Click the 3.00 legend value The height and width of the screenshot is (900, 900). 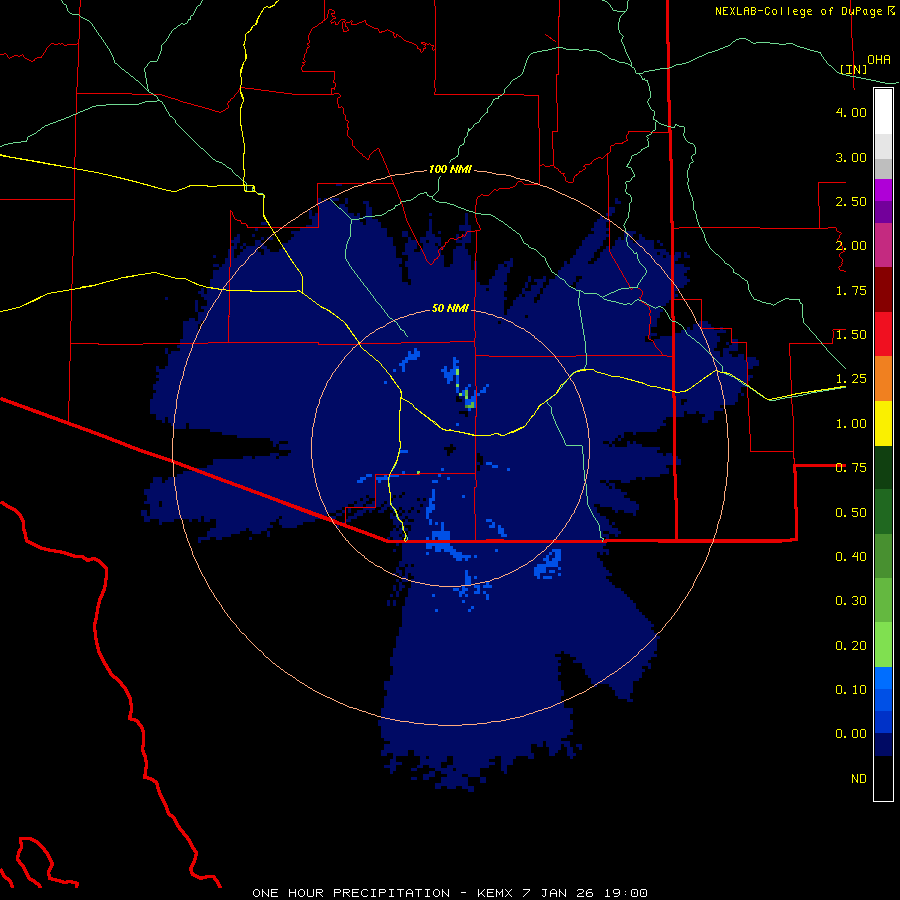(x=851, y=157)
